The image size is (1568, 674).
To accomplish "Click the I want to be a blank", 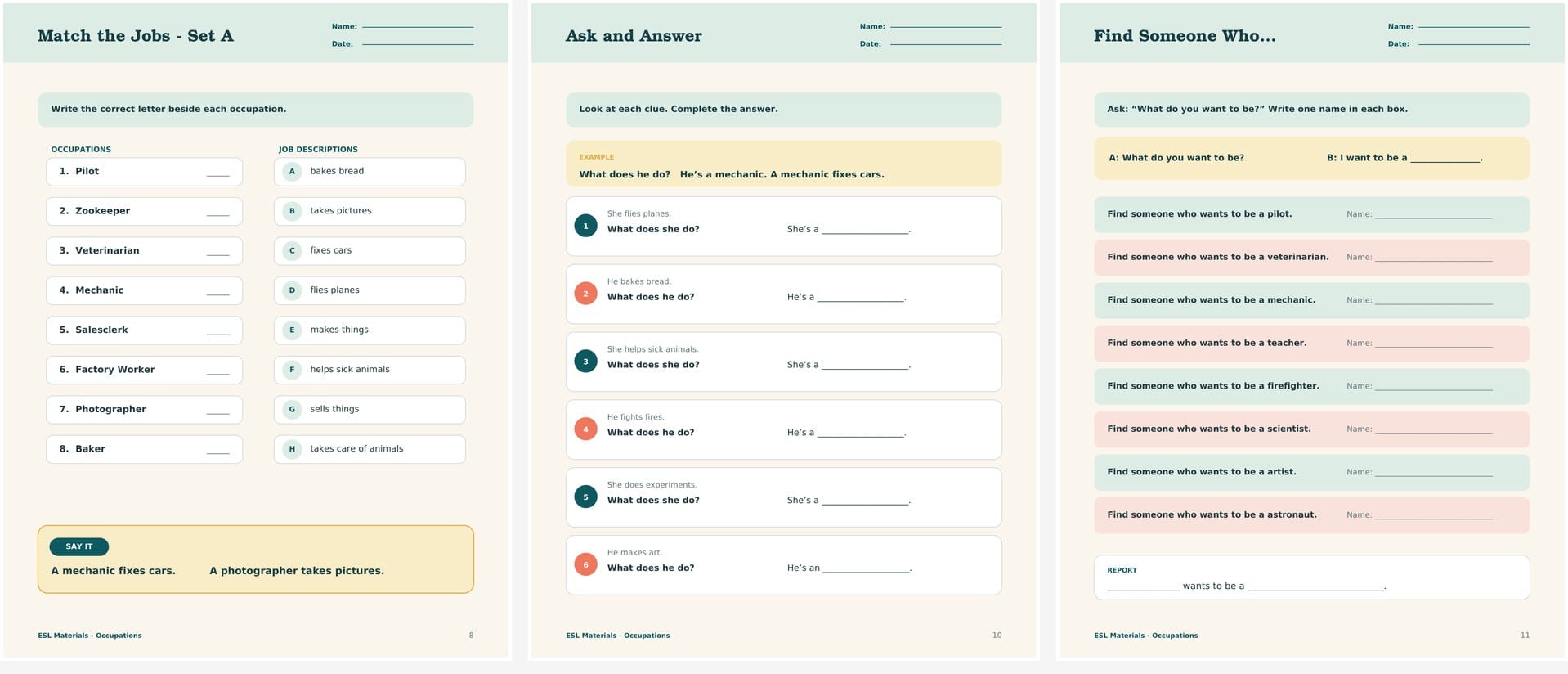I will [1445, 160].
